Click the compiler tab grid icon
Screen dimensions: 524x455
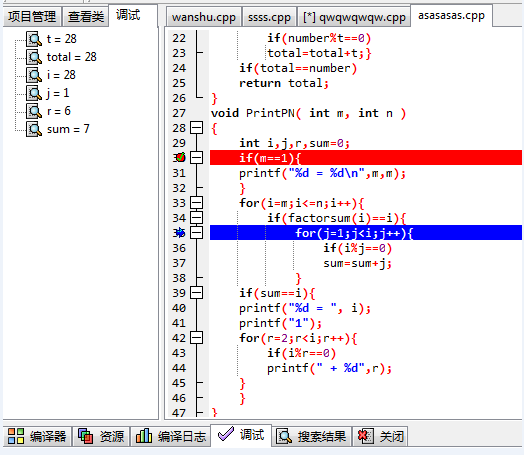(x=16, y=436)
